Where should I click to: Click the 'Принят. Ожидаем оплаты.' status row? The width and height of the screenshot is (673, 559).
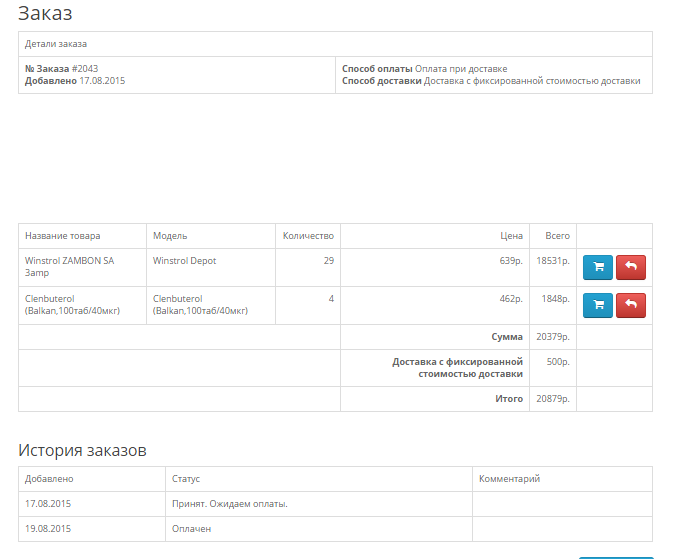click(230, 504)
